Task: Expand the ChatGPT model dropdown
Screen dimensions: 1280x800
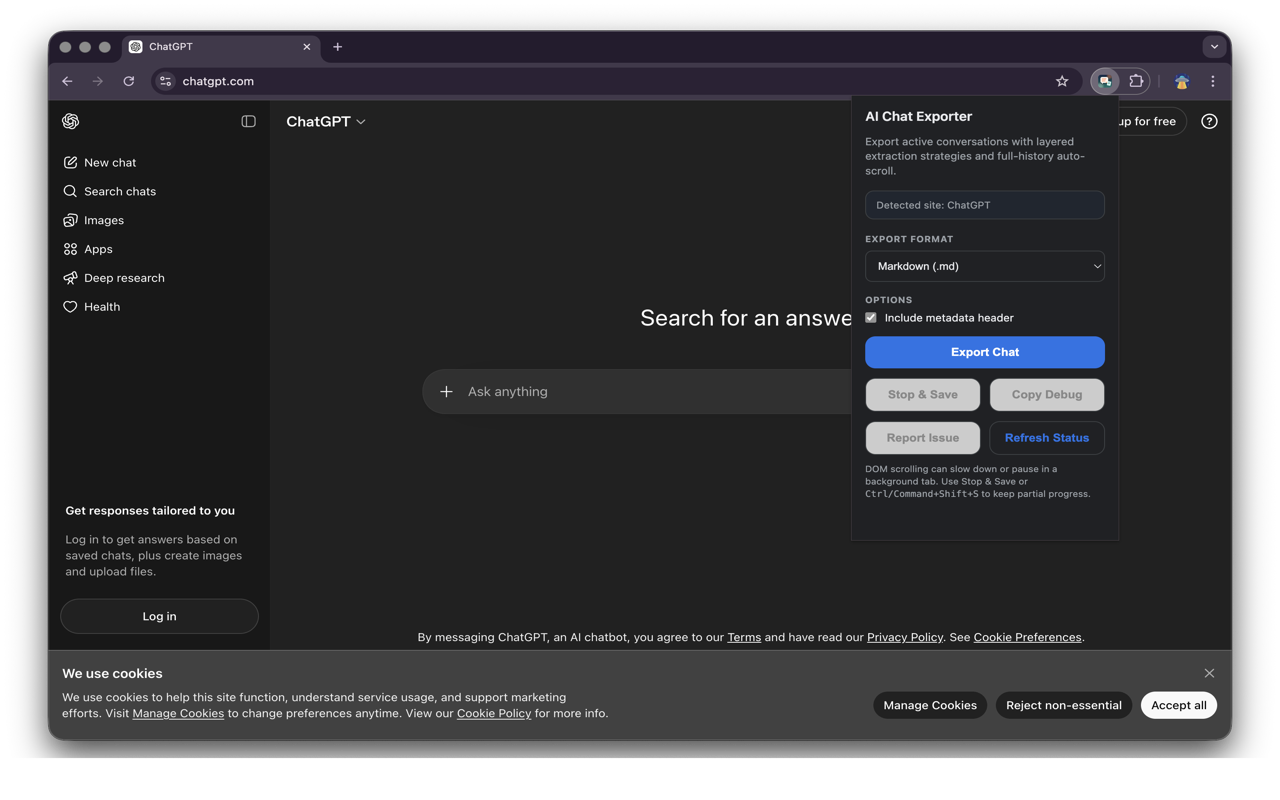Action: 326,121
